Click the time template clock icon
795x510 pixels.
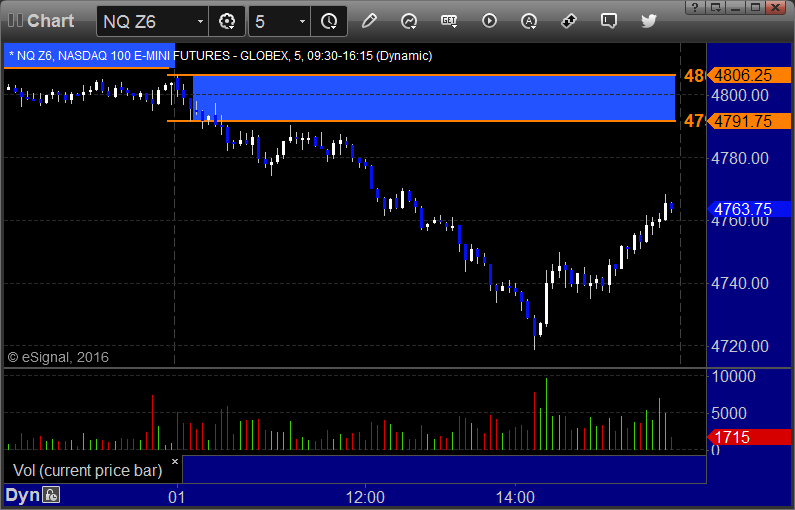pos(329,21)
